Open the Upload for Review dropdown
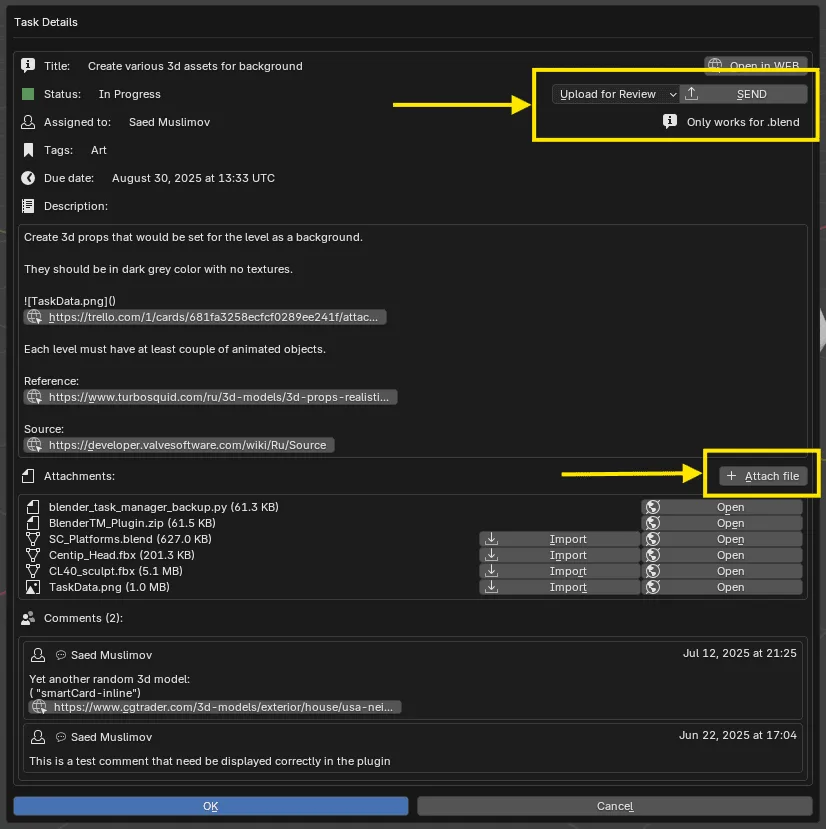Screen dimensions: 826x829 (614, 93)
